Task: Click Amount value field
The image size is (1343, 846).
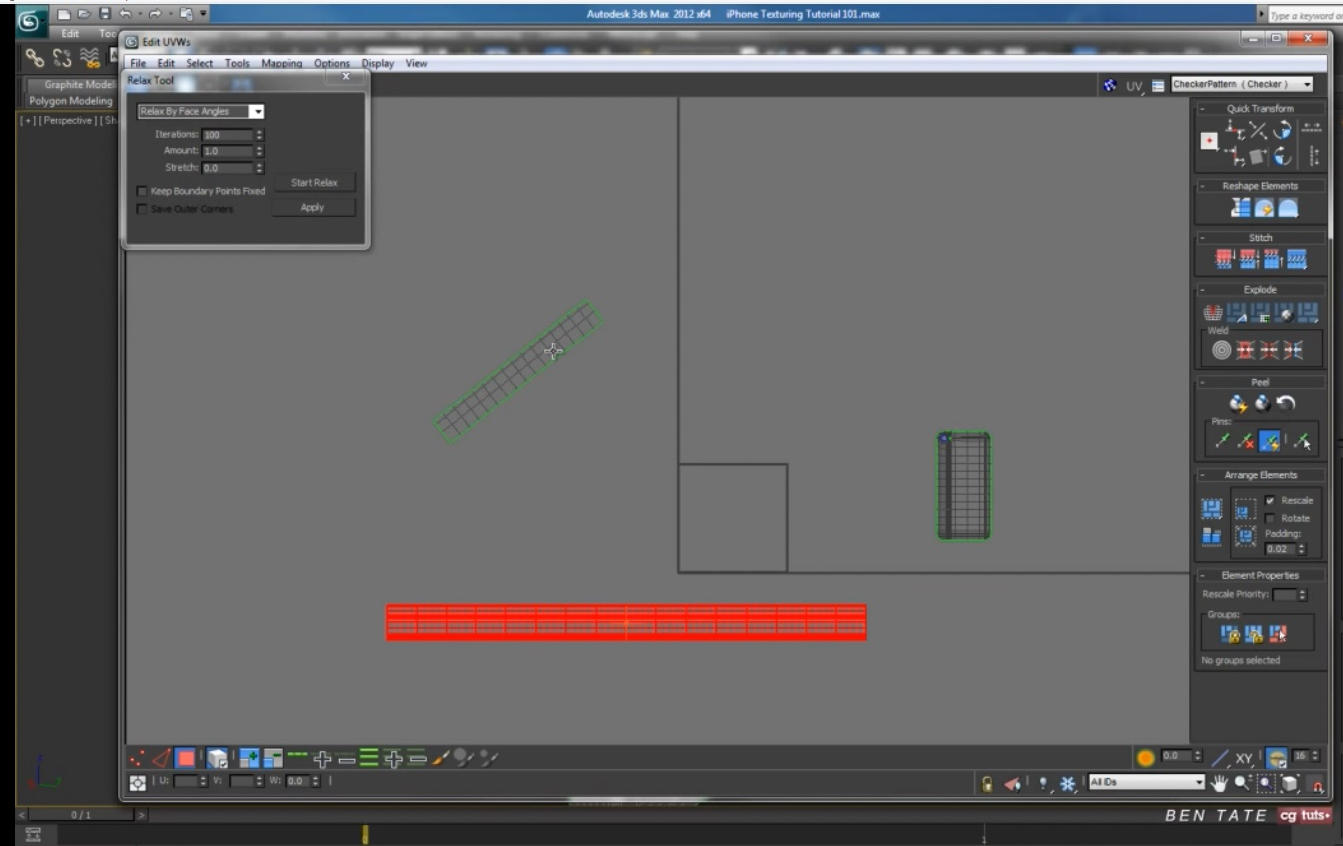Action: click(x=227, y=151)
